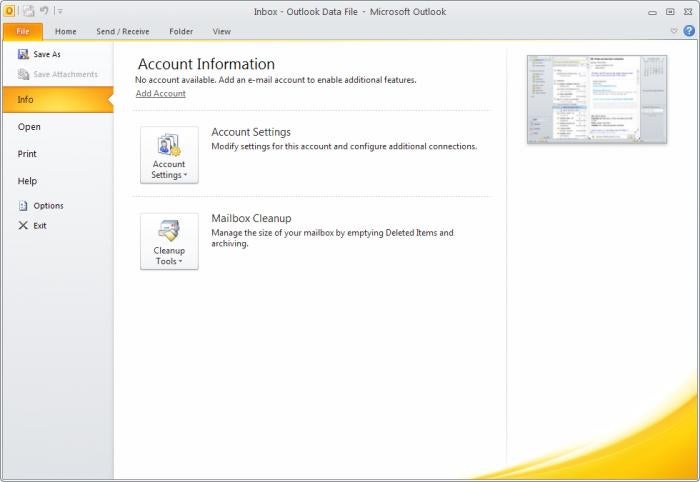The image size is (700, 482).
Task: Minimize the Outlook window
Action: pyautogui.click(x=652, y=12)
